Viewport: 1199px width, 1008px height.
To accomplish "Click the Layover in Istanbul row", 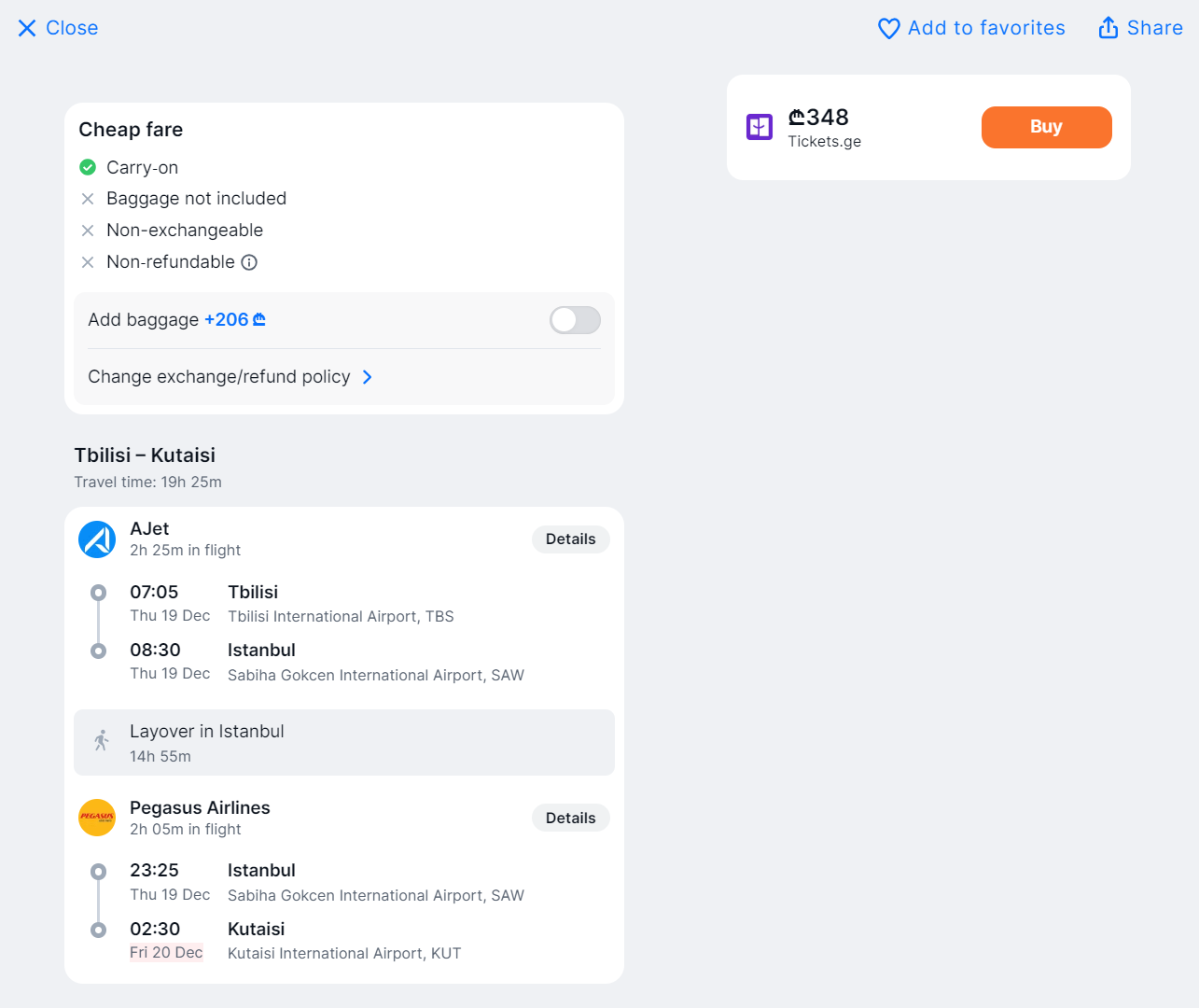I will point(344,743).
